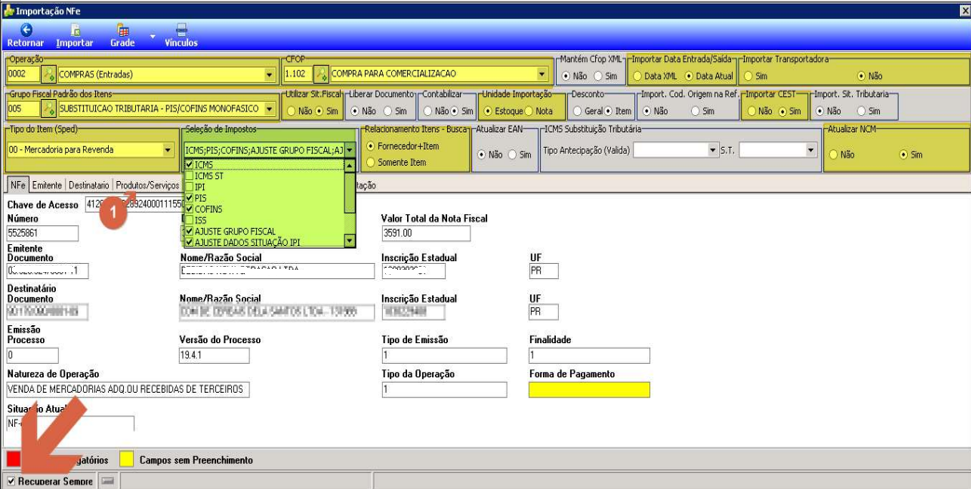The height and width of the screenshot is (489, 971).
Task: Select Sim under Atualizar EAN
Action: 512,155
